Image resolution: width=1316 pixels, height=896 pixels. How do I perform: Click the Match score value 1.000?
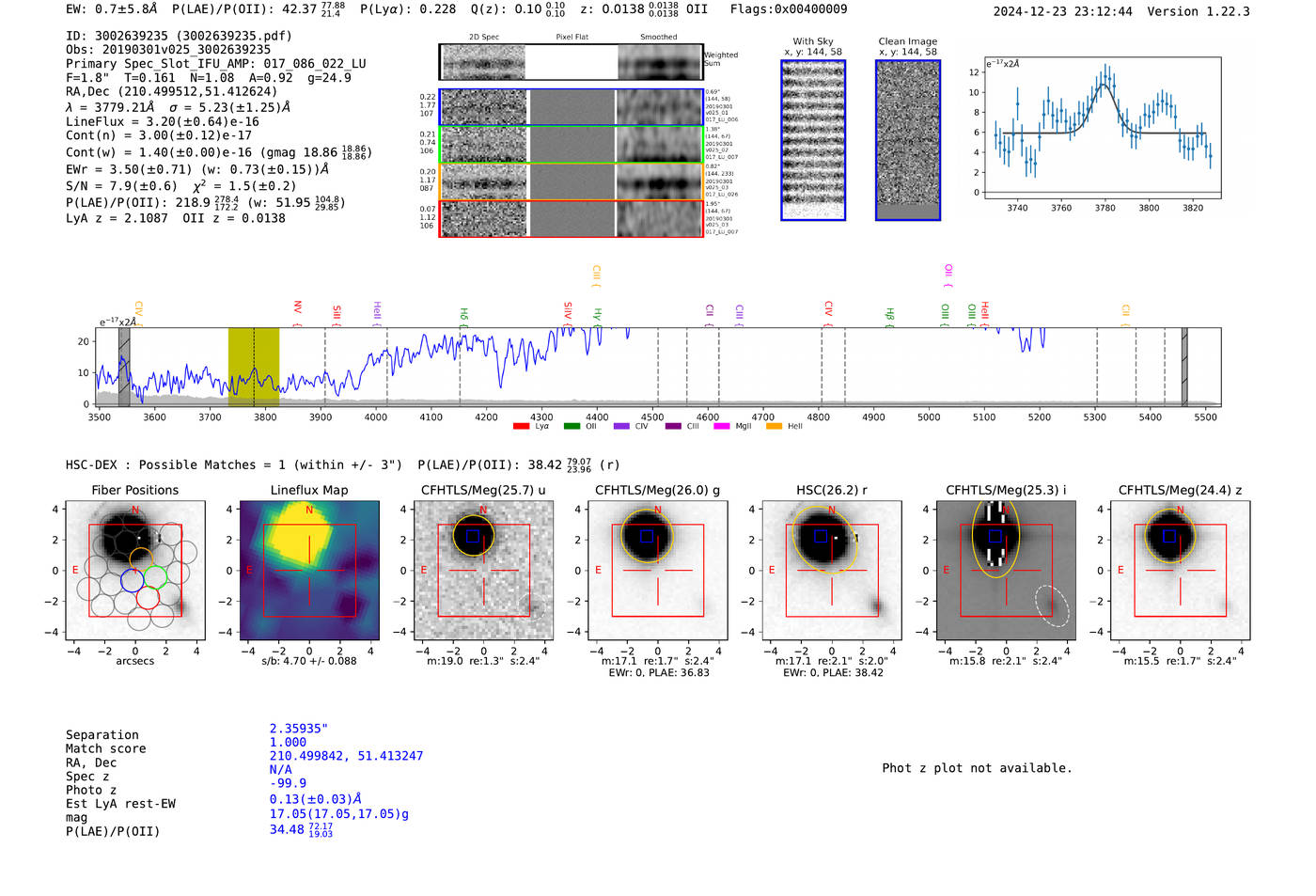point(289,742)
